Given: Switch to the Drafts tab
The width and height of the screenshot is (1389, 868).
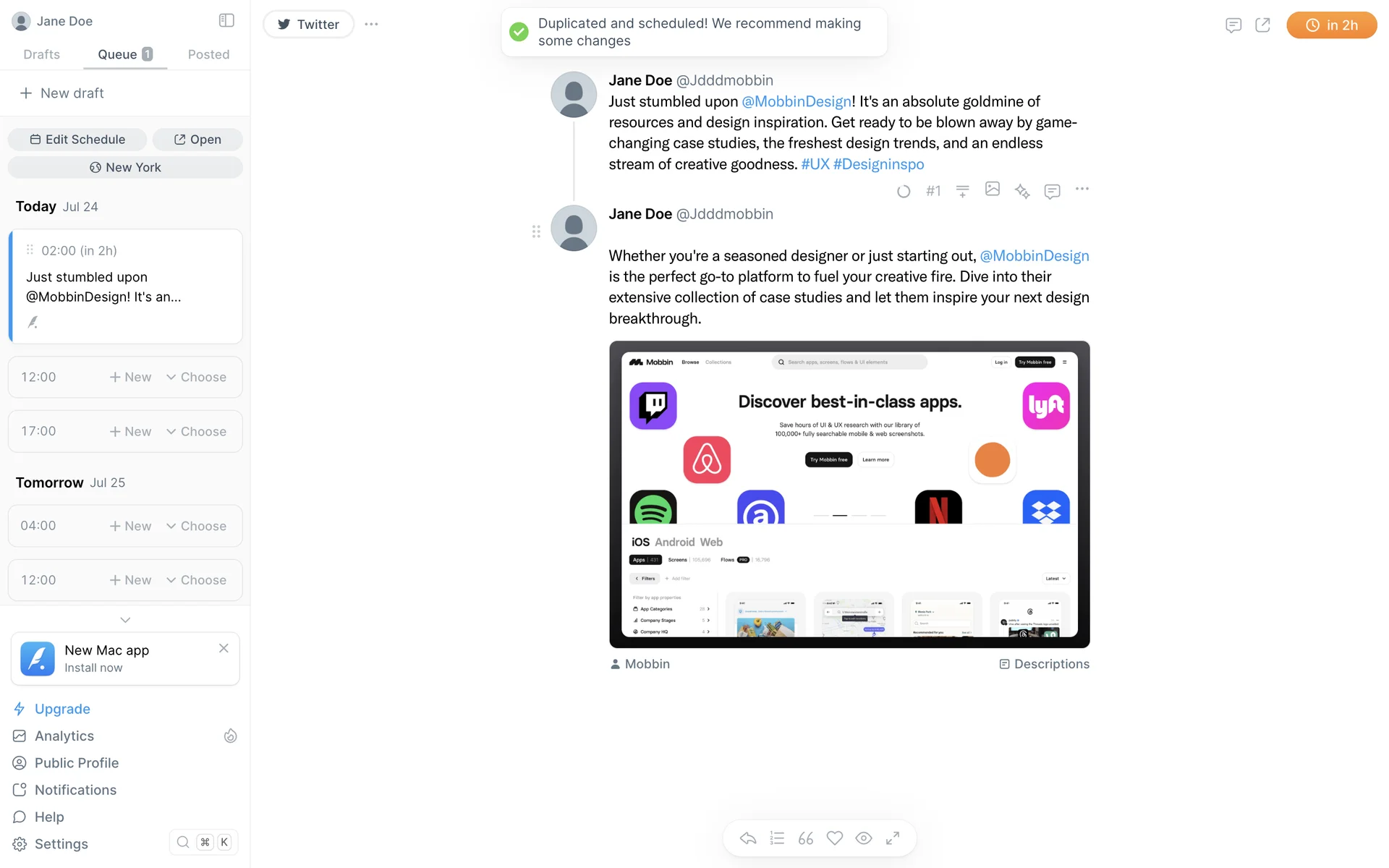Looking at the screenshot, I should [41, 54].
